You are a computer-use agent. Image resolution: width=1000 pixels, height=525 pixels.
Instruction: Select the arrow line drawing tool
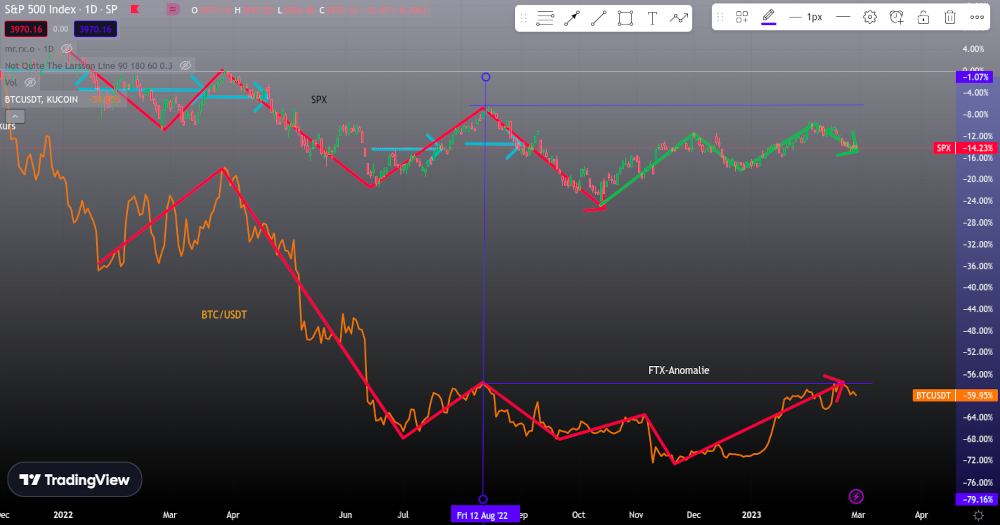[572, 18]
